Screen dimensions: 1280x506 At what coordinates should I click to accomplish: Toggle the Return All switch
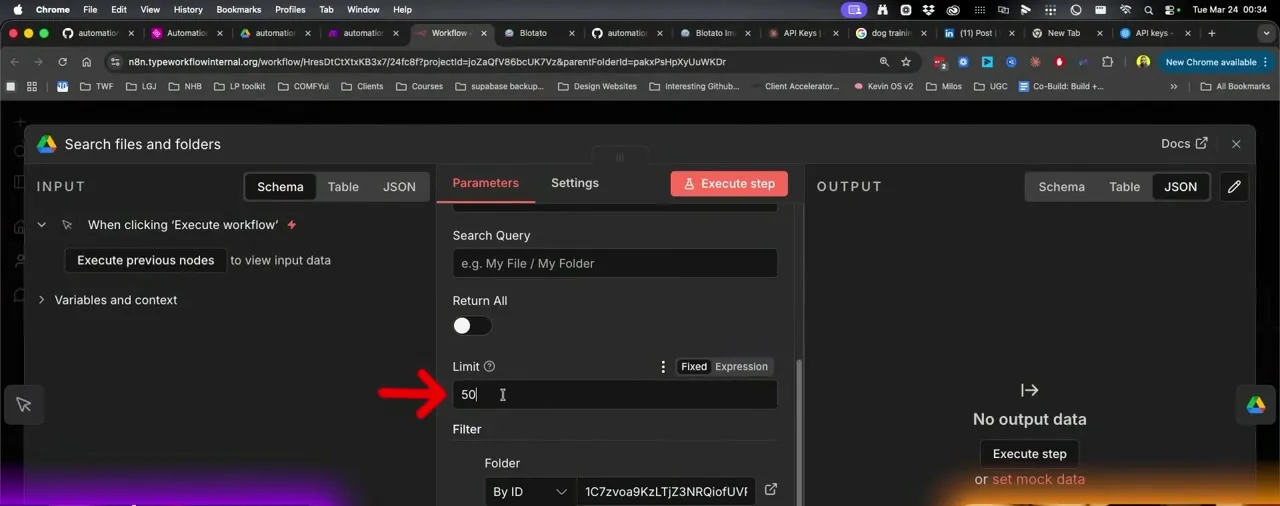tap(472, 326)
